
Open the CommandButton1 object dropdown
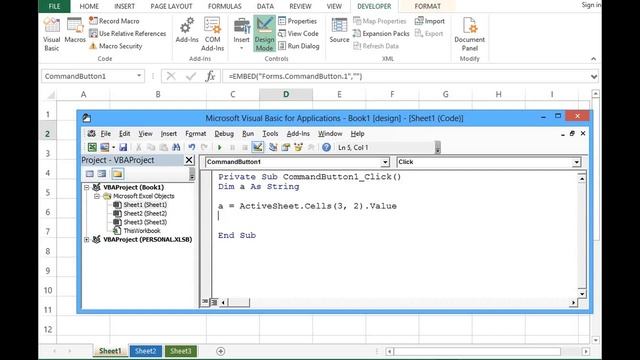[385, 162]
